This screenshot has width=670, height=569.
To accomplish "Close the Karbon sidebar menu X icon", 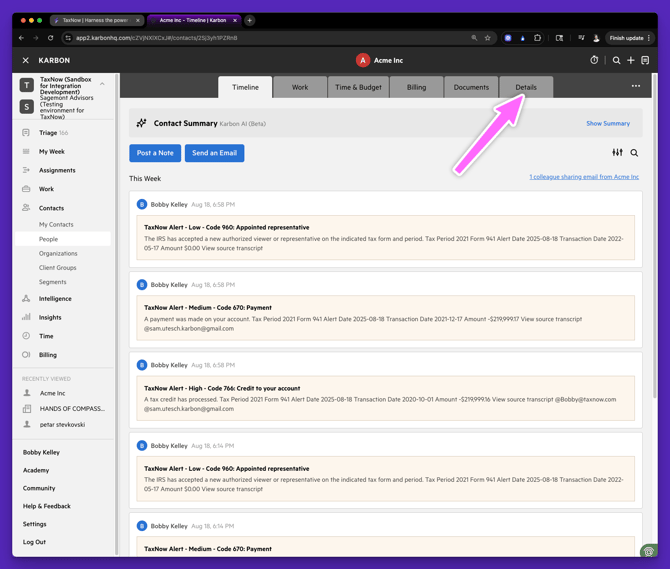I will pos(26,60).
